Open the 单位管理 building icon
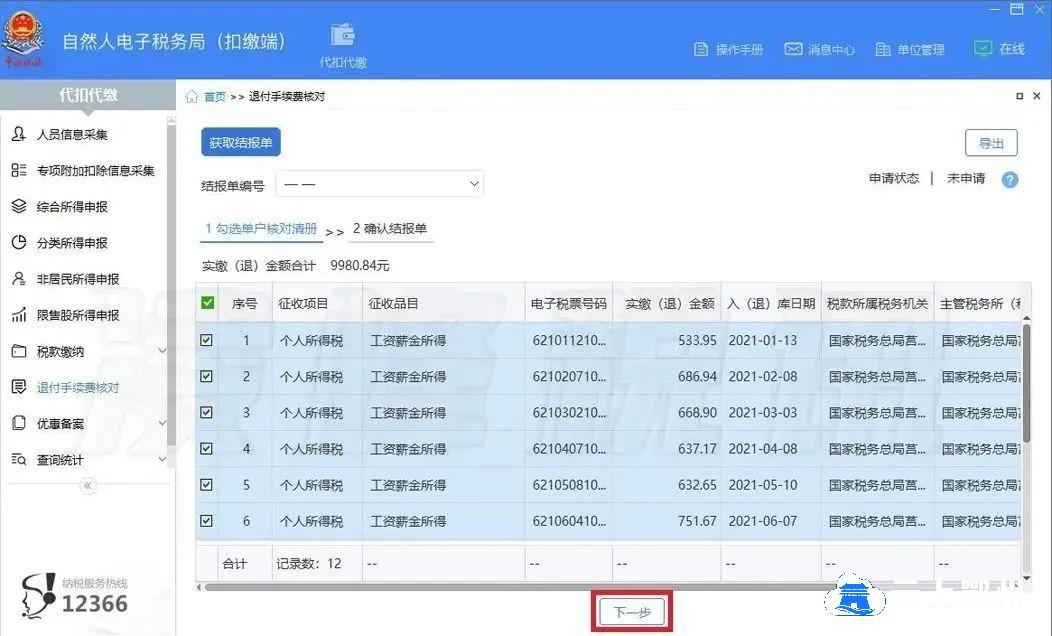This screenshot has height=636, width=1052. click(883, 50)
